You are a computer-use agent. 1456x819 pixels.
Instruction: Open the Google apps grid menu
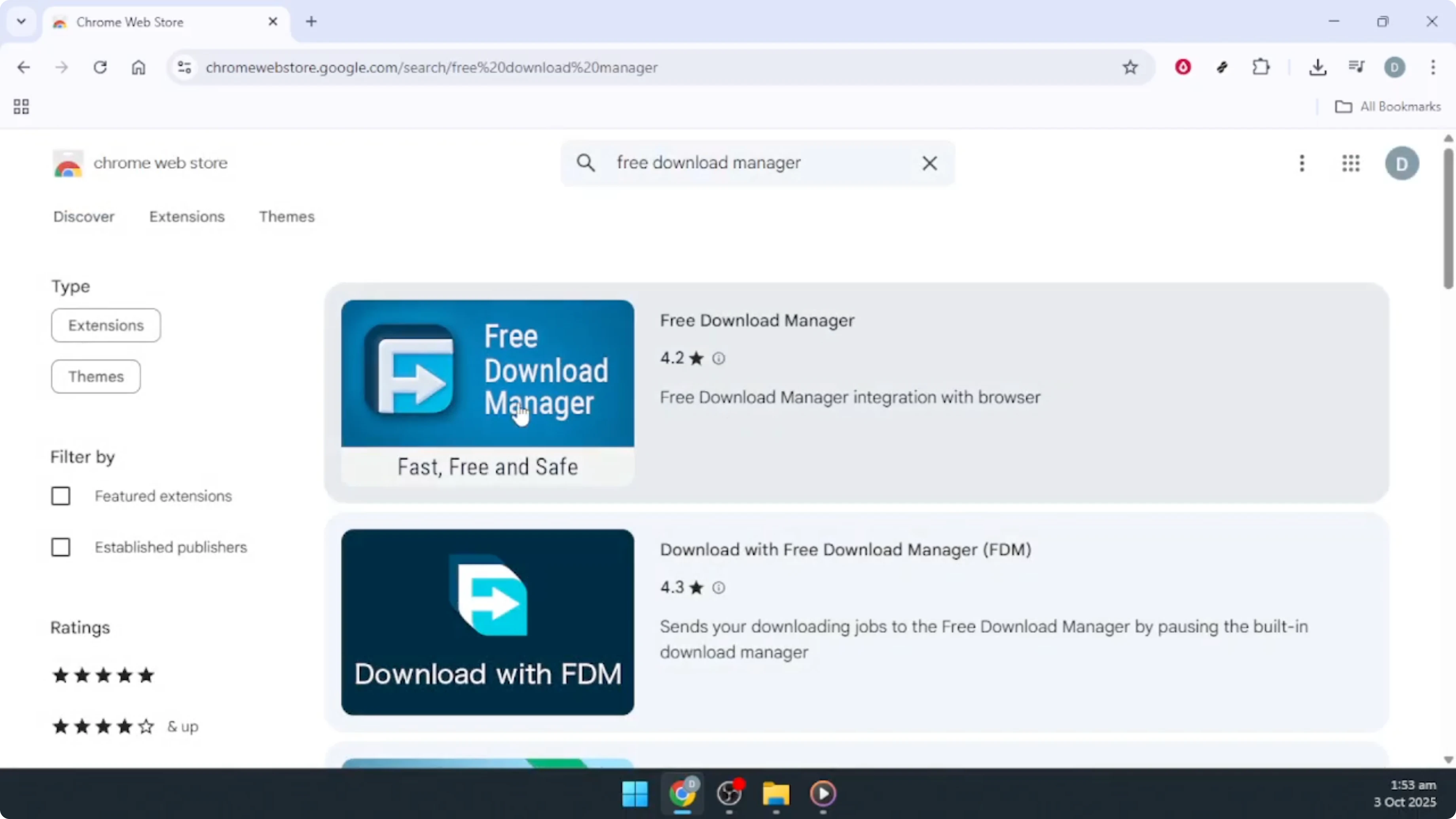click(1351, 163)
